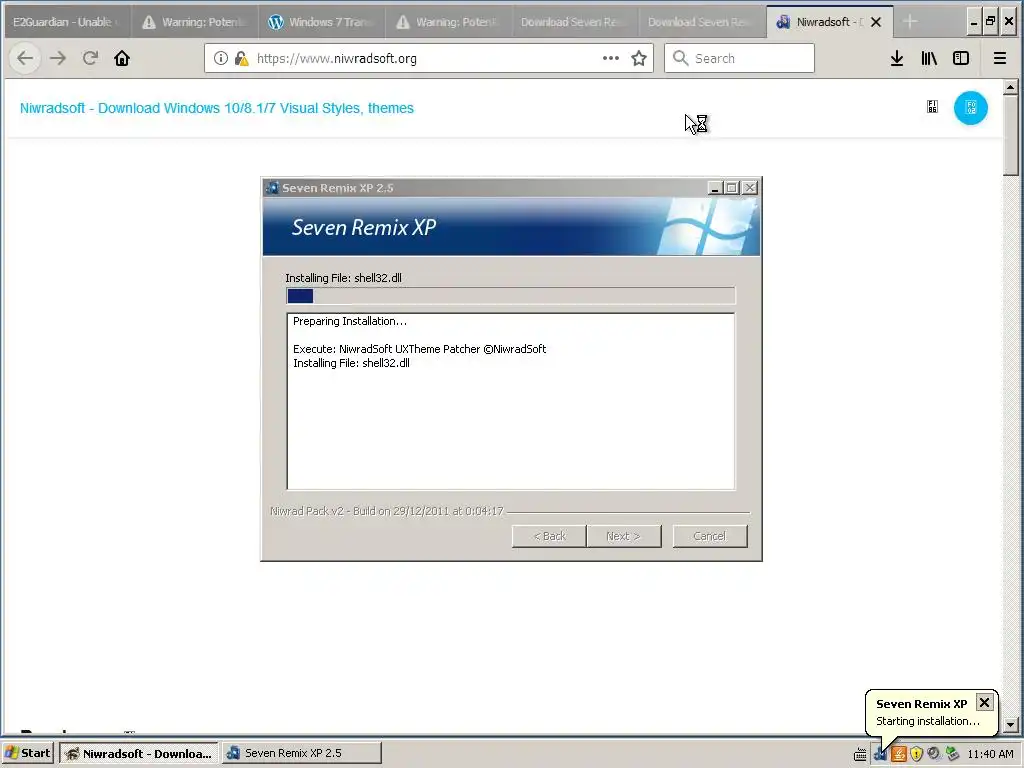Open the Firefox hamburger menu
The image size is (1024, 768).
point(999,58)
